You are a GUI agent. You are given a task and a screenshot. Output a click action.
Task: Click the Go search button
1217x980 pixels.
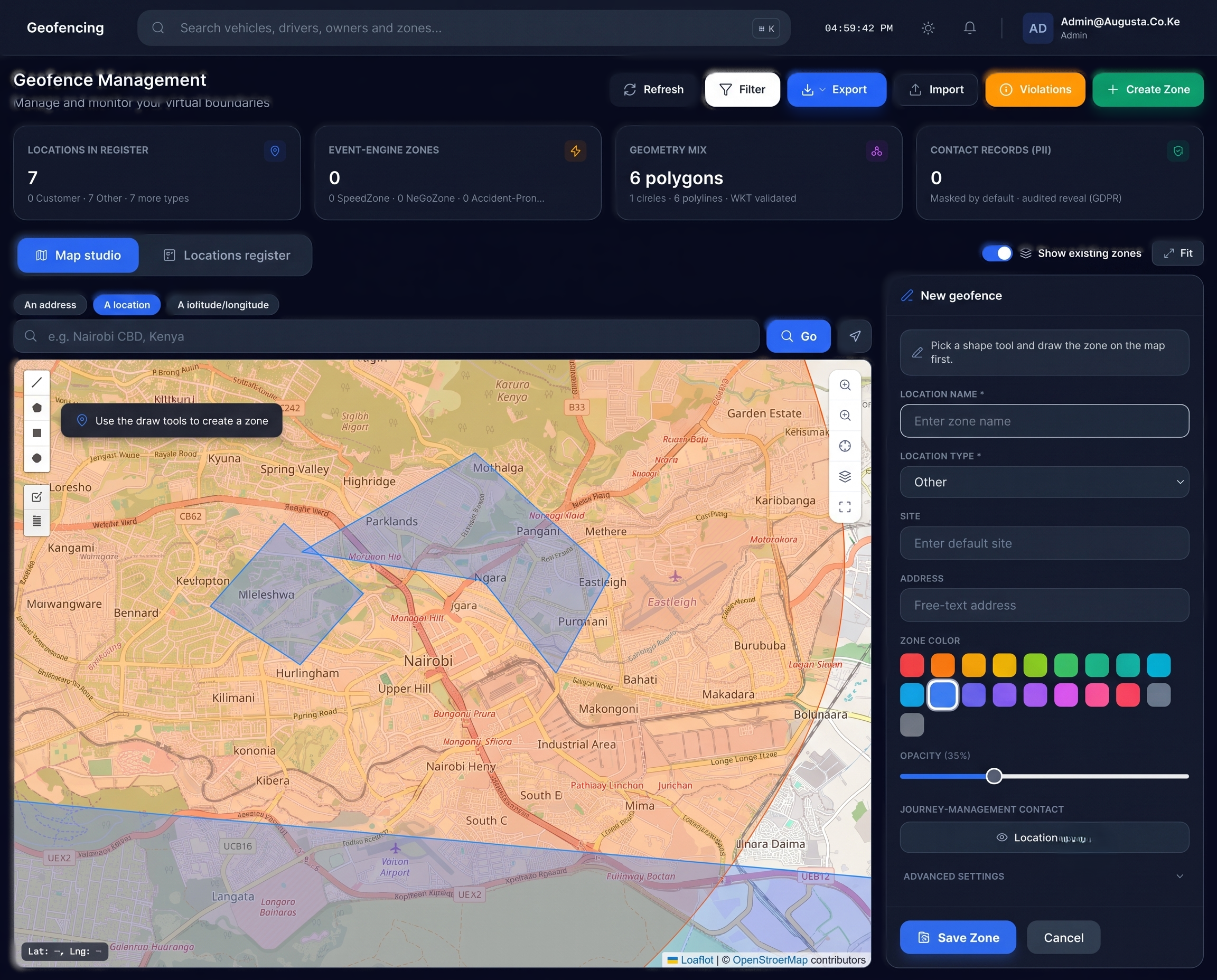point(799,336)
